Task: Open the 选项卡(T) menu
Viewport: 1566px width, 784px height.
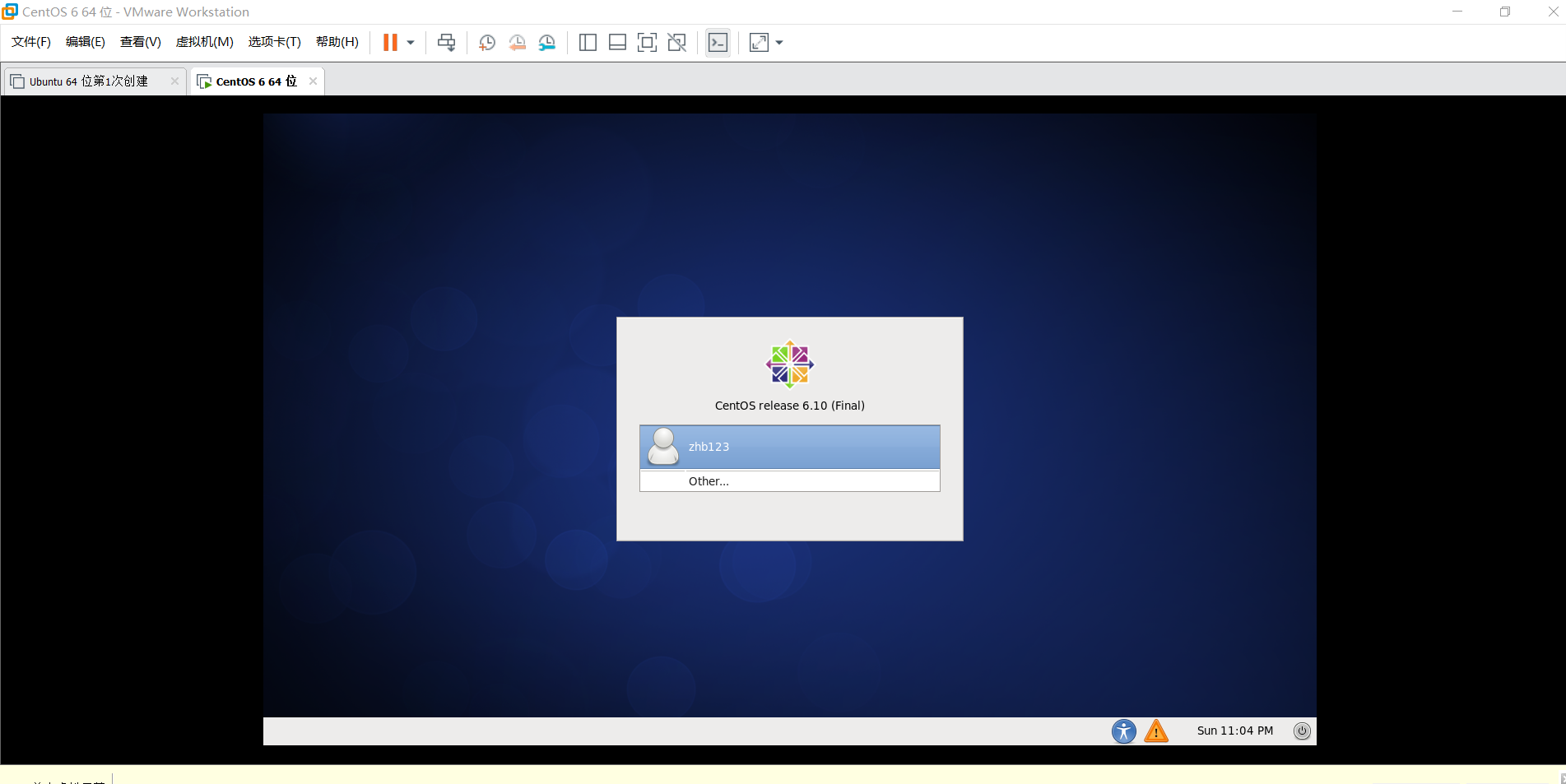Action: click(274, 42)
